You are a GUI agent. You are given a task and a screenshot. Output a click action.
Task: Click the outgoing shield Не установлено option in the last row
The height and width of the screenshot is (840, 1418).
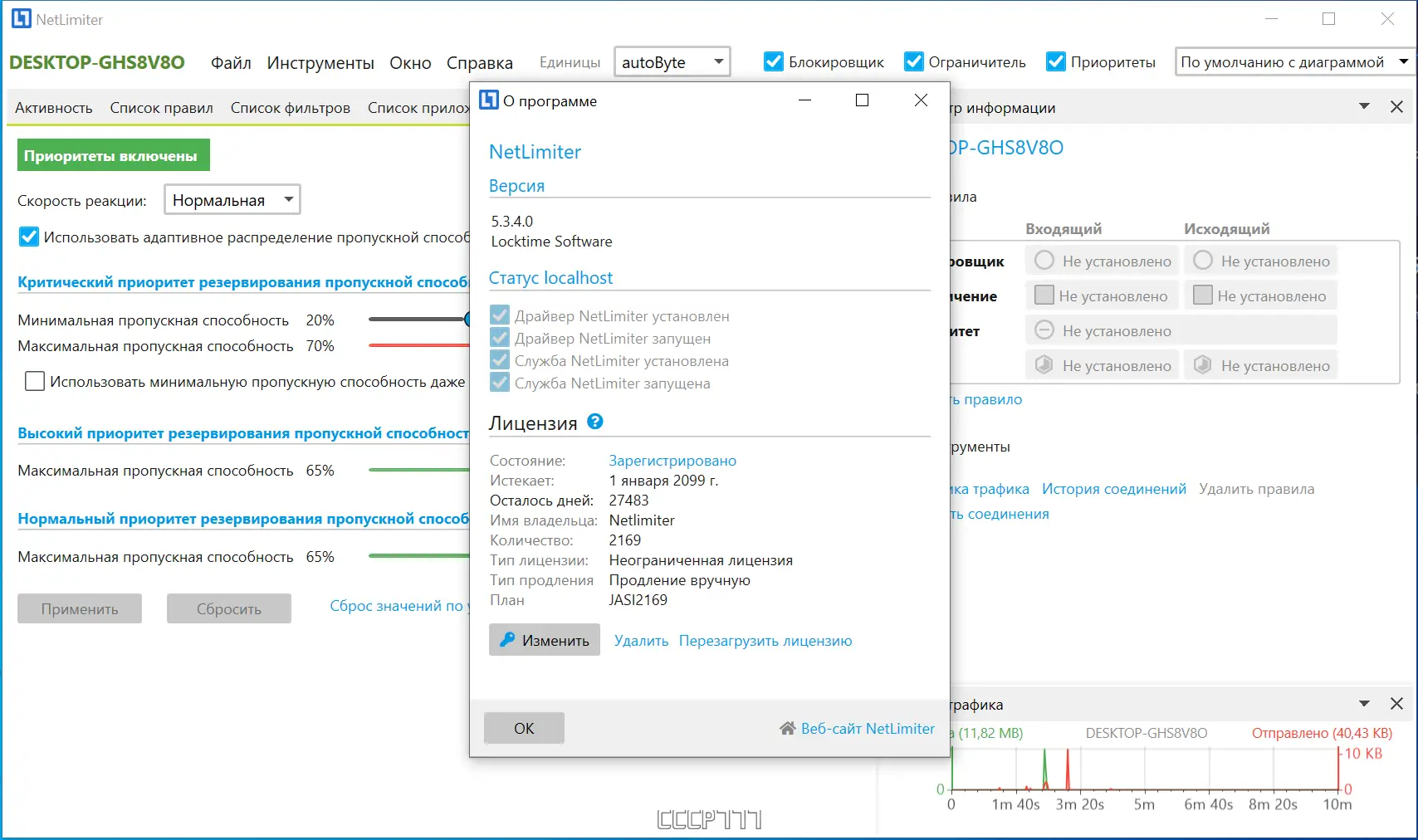point(1260,365)
